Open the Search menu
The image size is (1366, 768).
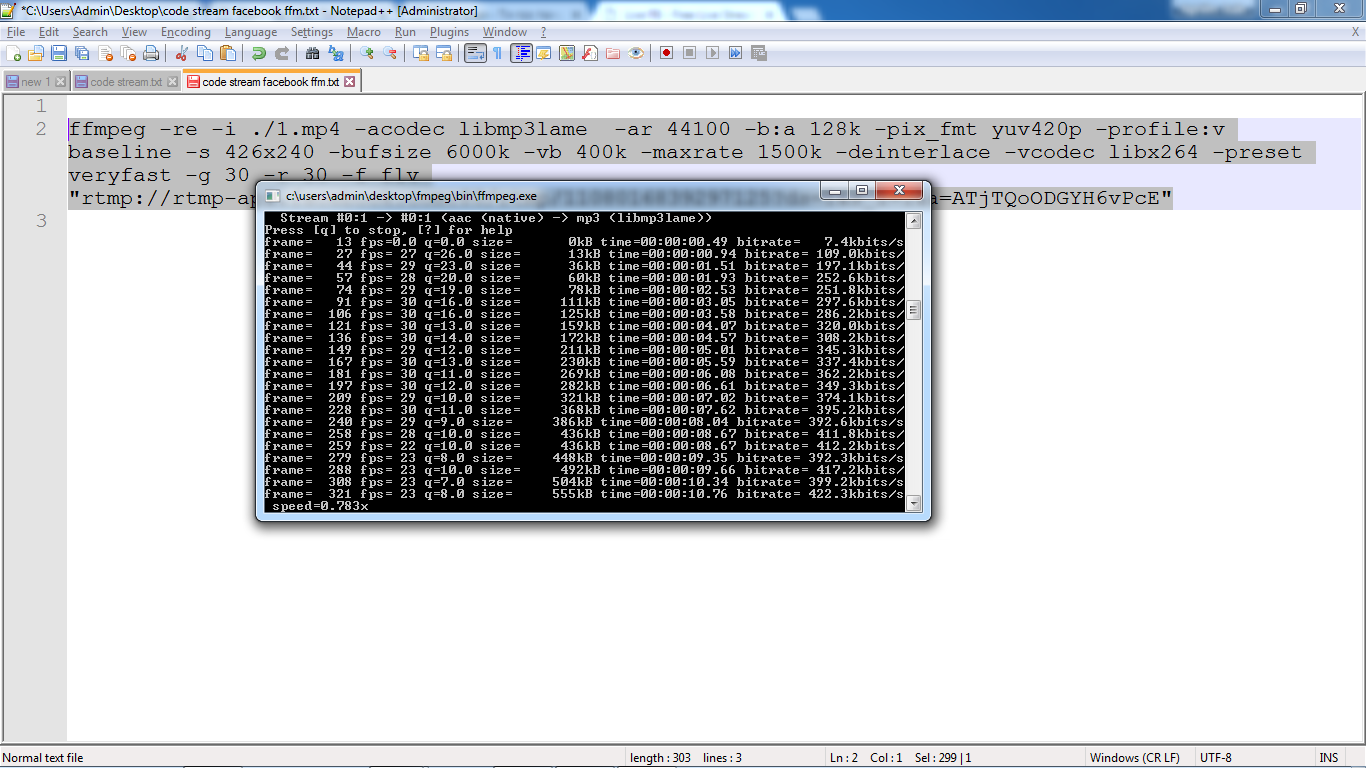pyautogui.click(x=90, y=32)
